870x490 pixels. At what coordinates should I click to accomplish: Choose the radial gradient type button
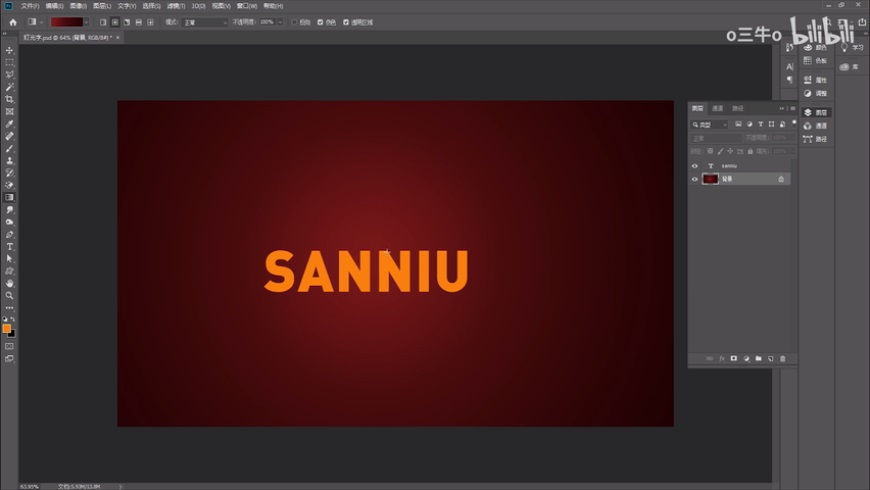tap(115, 21)
